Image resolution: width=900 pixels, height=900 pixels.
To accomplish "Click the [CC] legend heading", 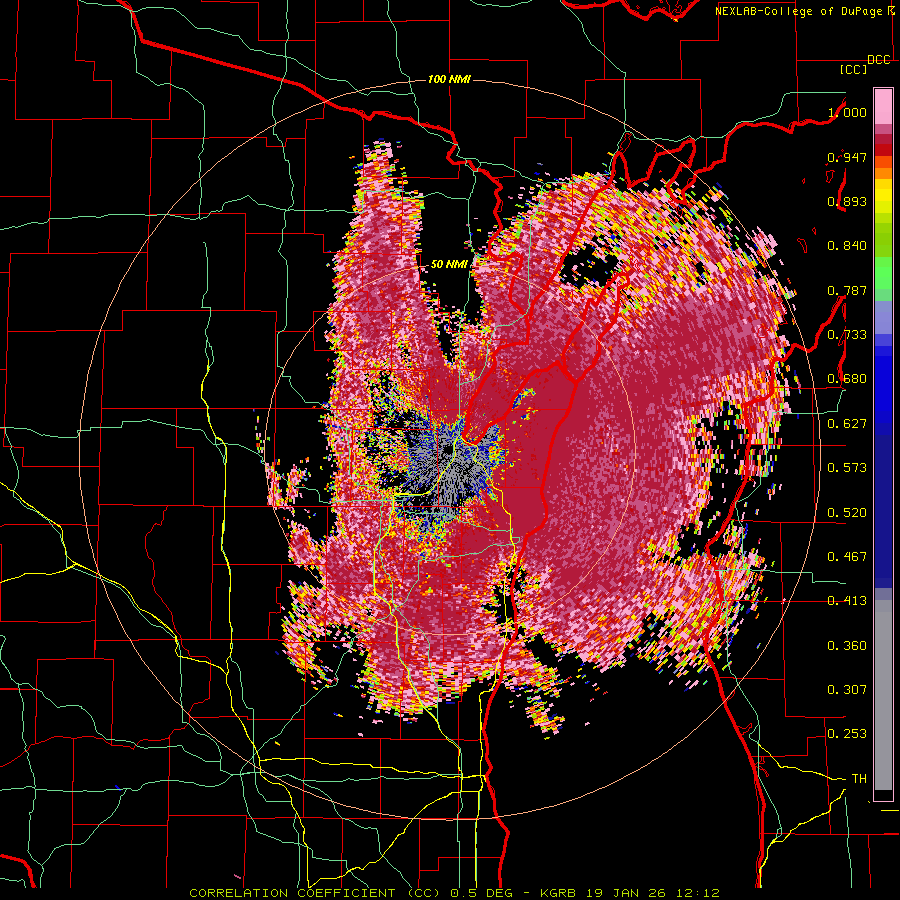I will pyautogui.click(x=853, y=69).
